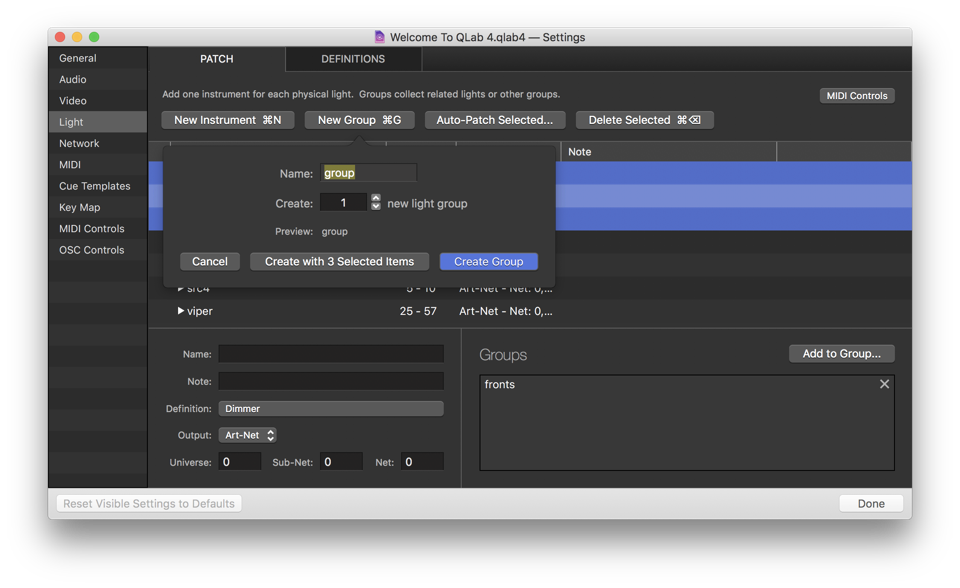Remove the fronts group with X icon
Viewport: 960px width, 588px height.
884,384
